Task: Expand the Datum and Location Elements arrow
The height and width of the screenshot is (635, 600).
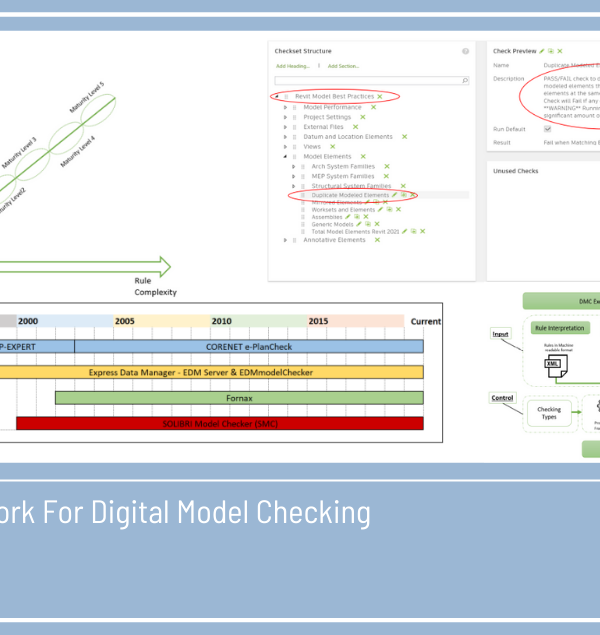Action: [285, 137]
